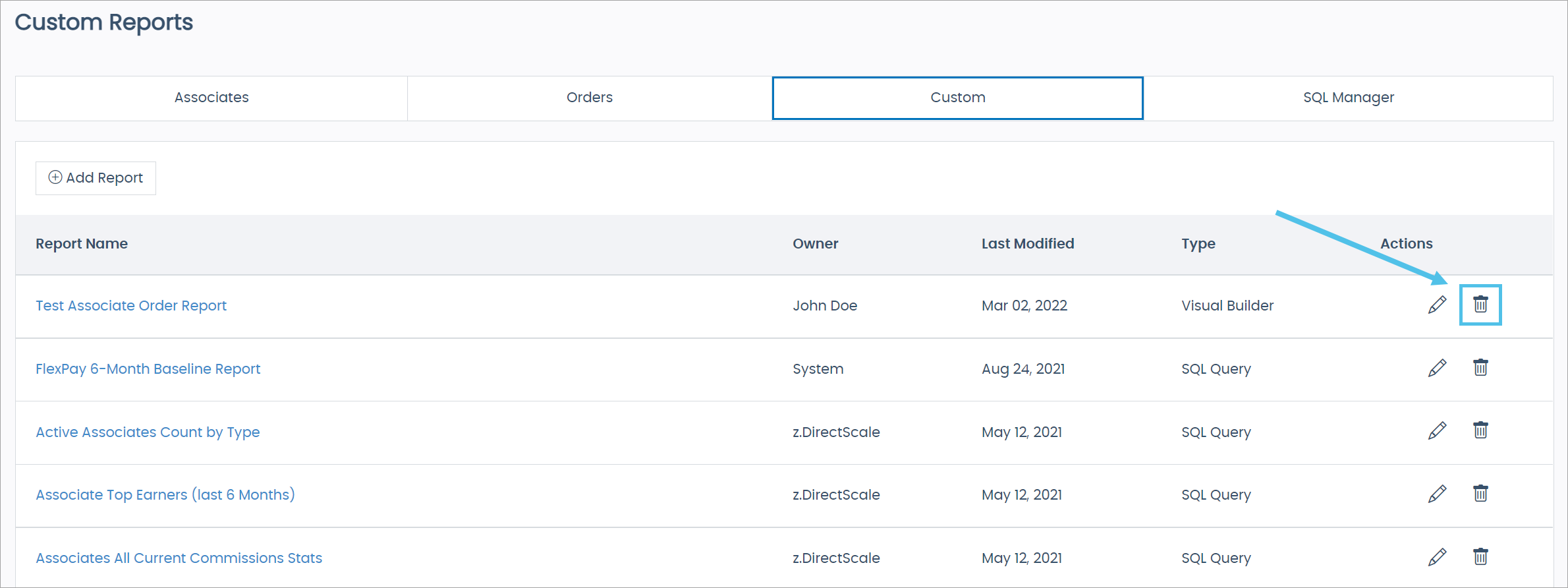Open Associate Top Earners (last 6 Months) link
The image size is (1568, 588).
tap(165, 495)
